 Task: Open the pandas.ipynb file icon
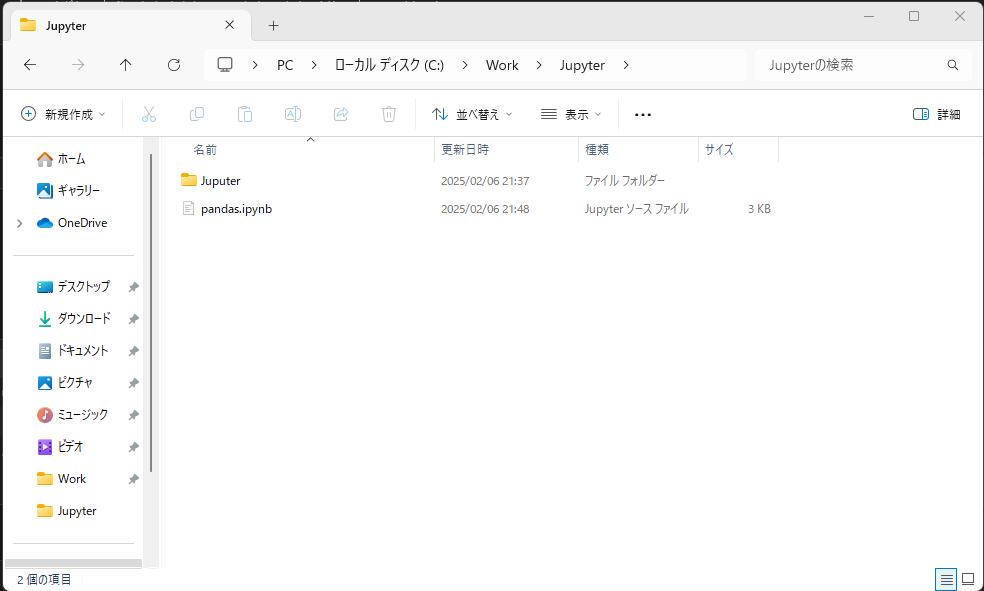click(188, 209)
